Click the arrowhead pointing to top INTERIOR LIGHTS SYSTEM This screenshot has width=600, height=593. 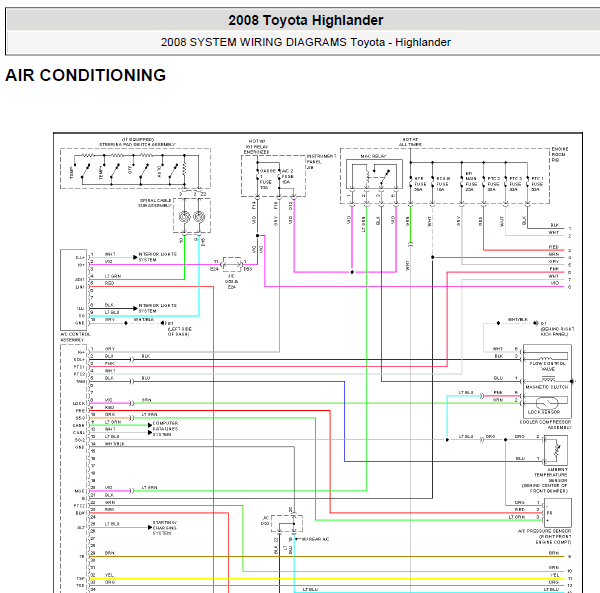tap(135, 257)
